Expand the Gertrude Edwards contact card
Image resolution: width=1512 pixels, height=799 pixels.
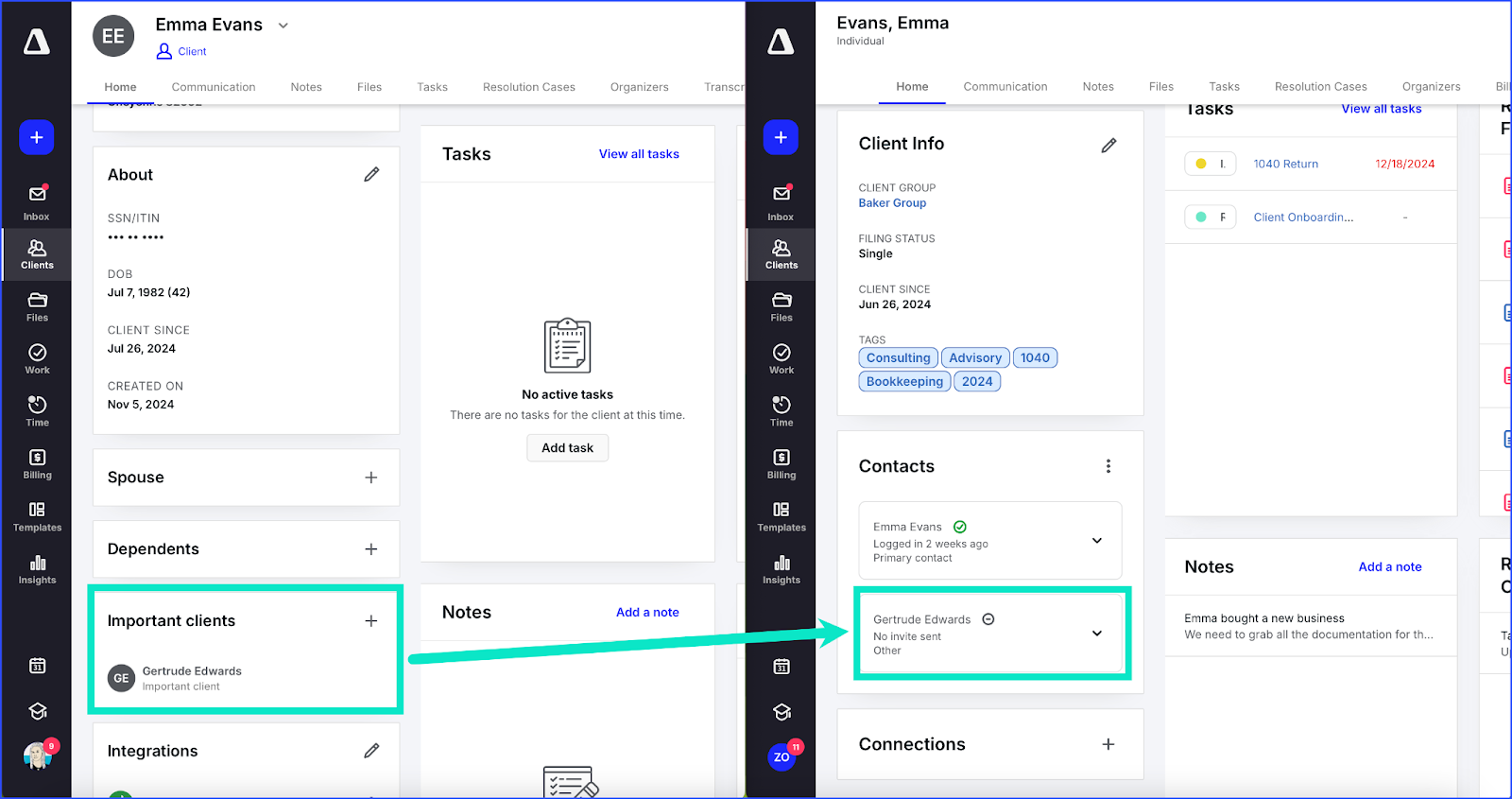1096,634
